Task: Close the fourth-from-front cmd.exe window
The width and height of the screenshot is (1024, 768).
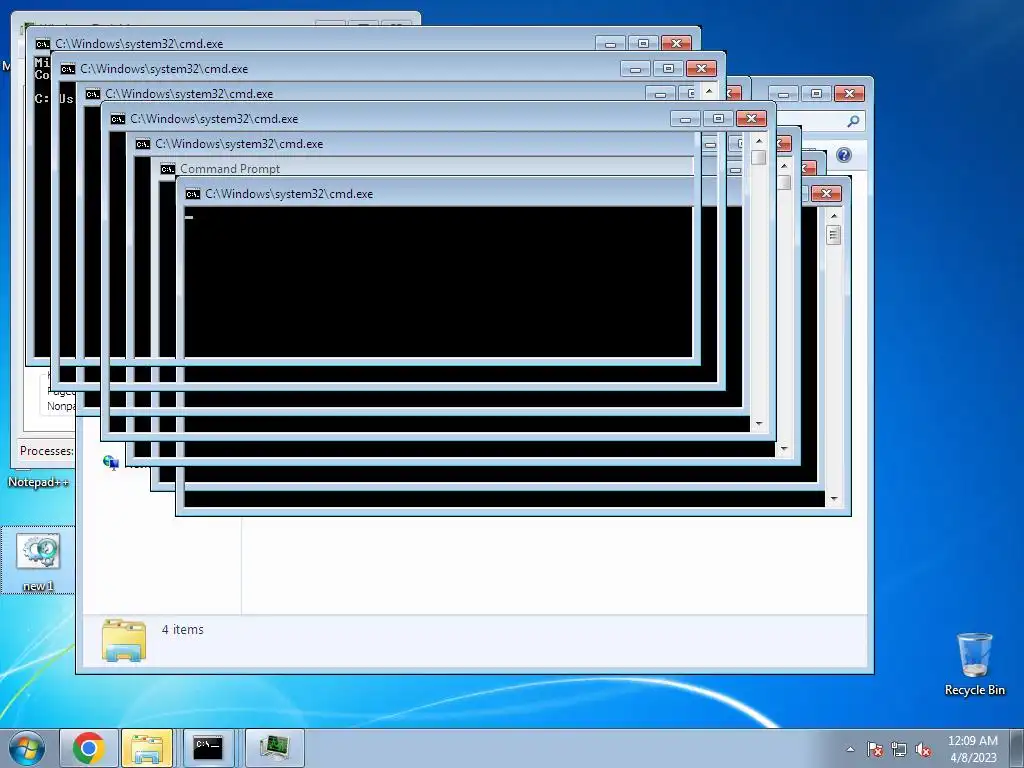Action: 751,118
